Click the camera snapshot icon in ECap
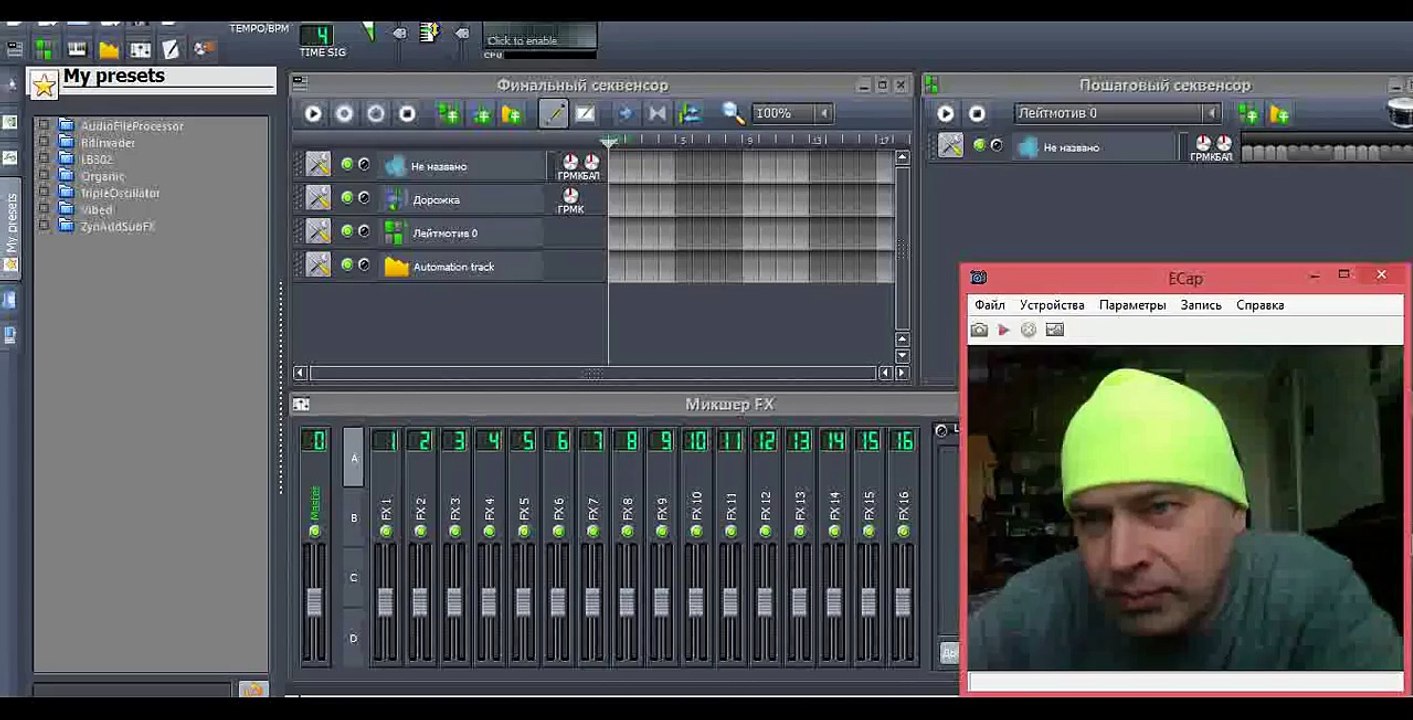 [x=979, y=330]
